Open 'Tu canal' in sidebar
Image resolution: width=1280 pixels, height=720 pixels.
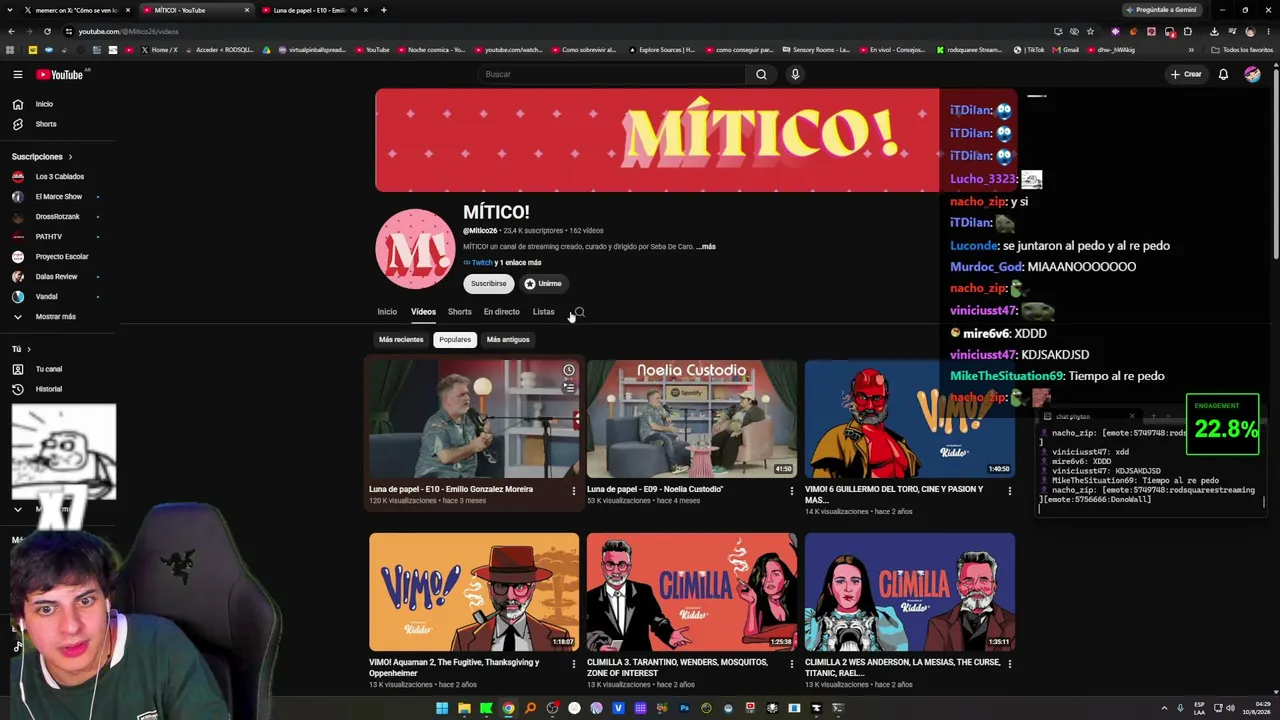[48, 369]
